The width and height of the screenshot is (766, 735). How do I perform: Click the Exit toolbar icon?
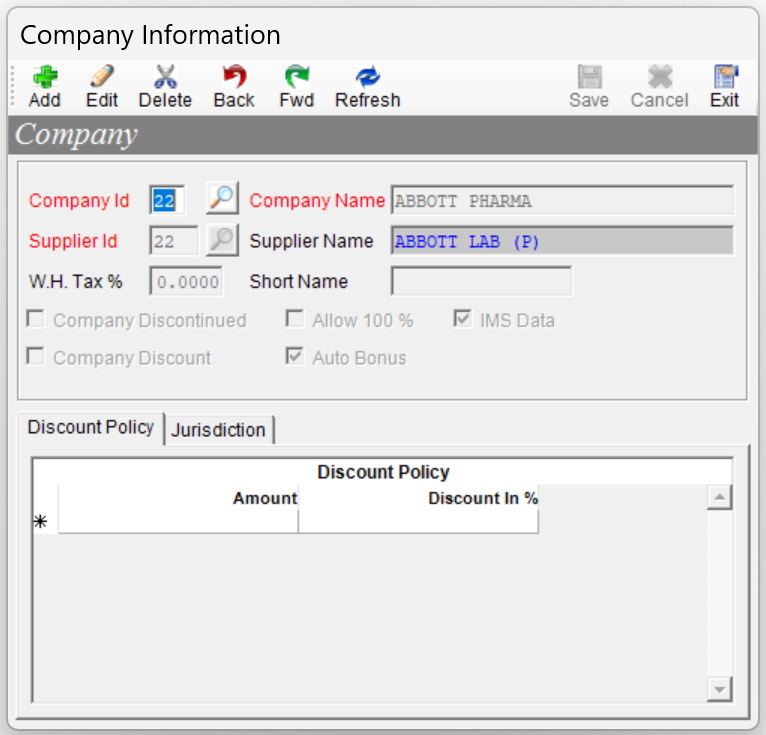tap(725, 76)
